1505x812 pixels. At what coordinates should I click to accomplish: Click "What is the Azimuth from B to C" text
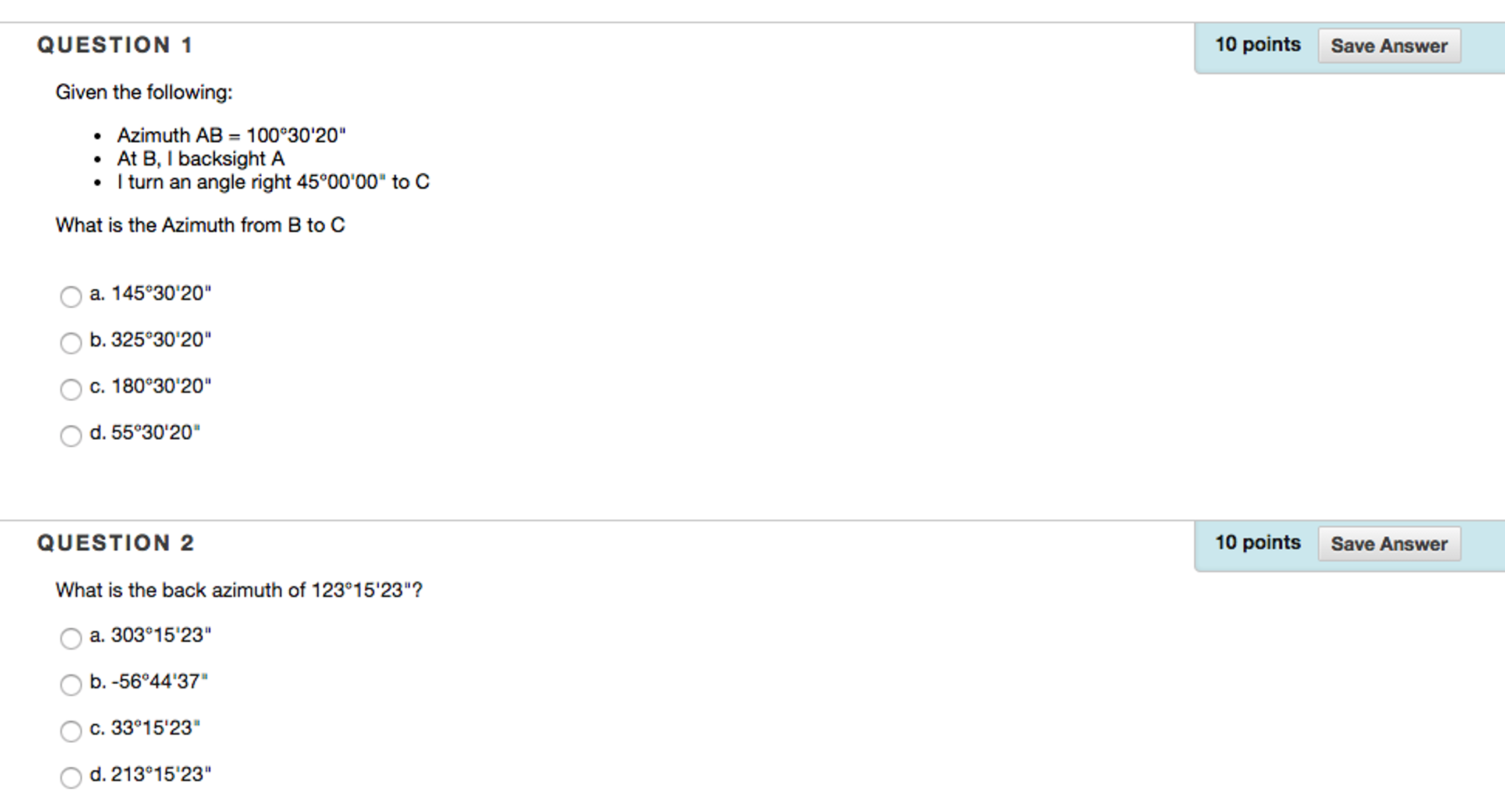(200, 225)
